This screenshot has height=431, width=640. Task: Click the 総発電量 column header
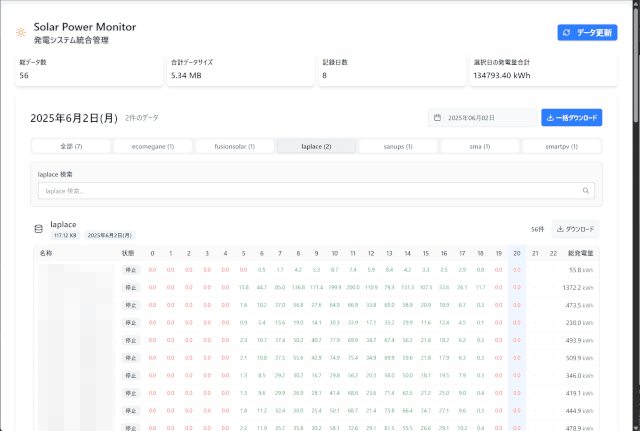580,253
